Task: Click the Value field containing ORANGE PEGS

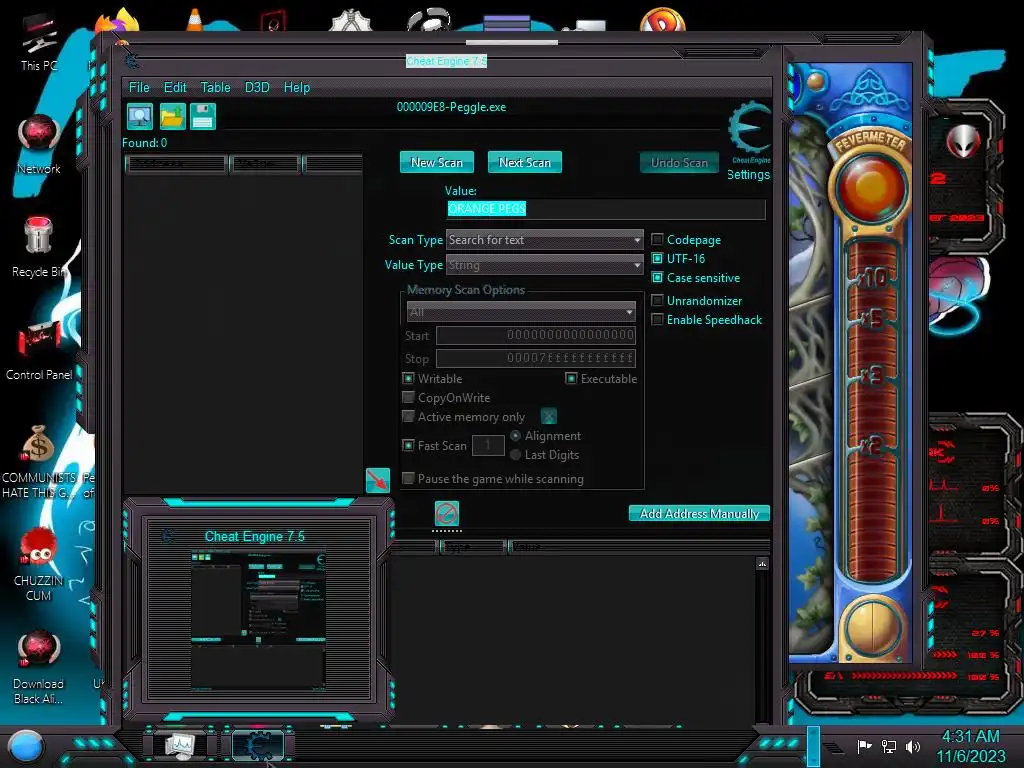Action: pyautogui.click(x=605, y=209)
